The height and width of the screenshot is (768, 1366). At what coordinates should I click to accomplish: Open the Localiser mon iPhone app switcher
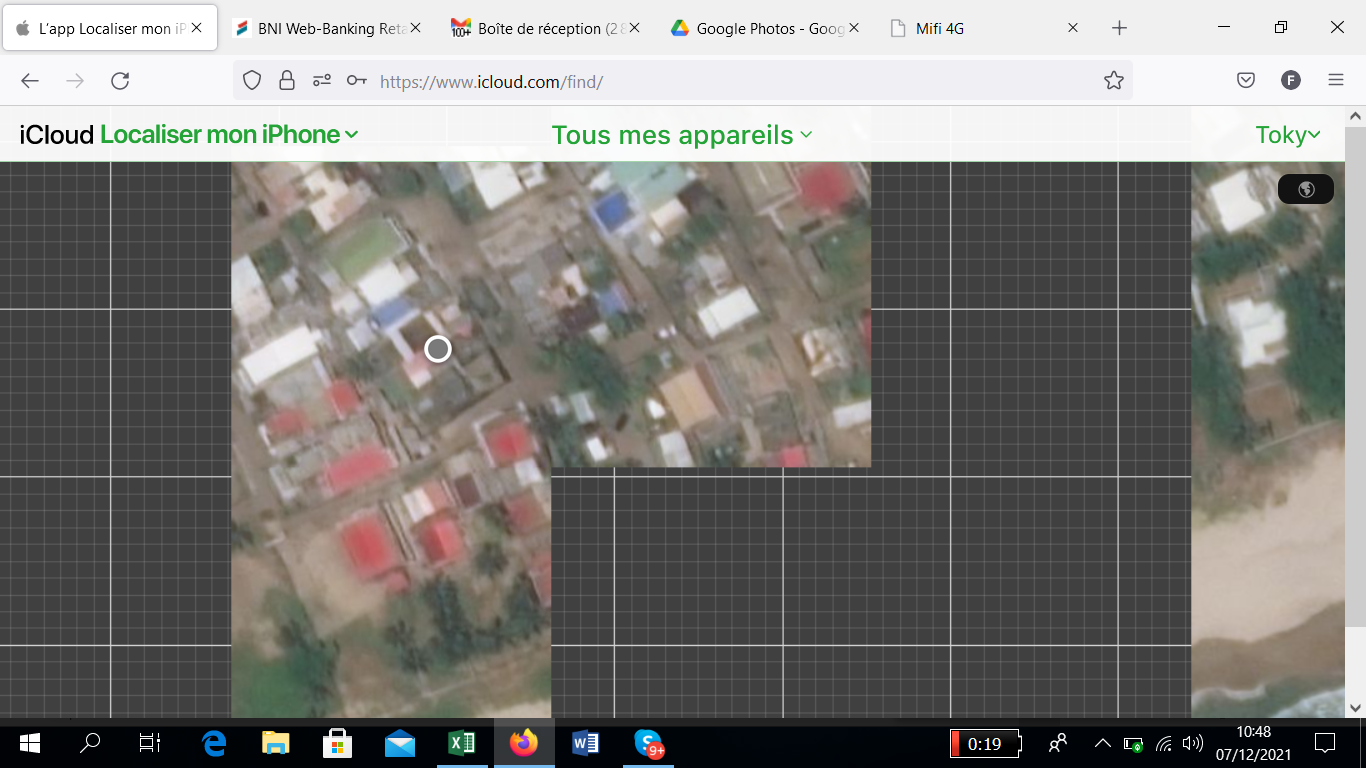click(x=229, y=134)
